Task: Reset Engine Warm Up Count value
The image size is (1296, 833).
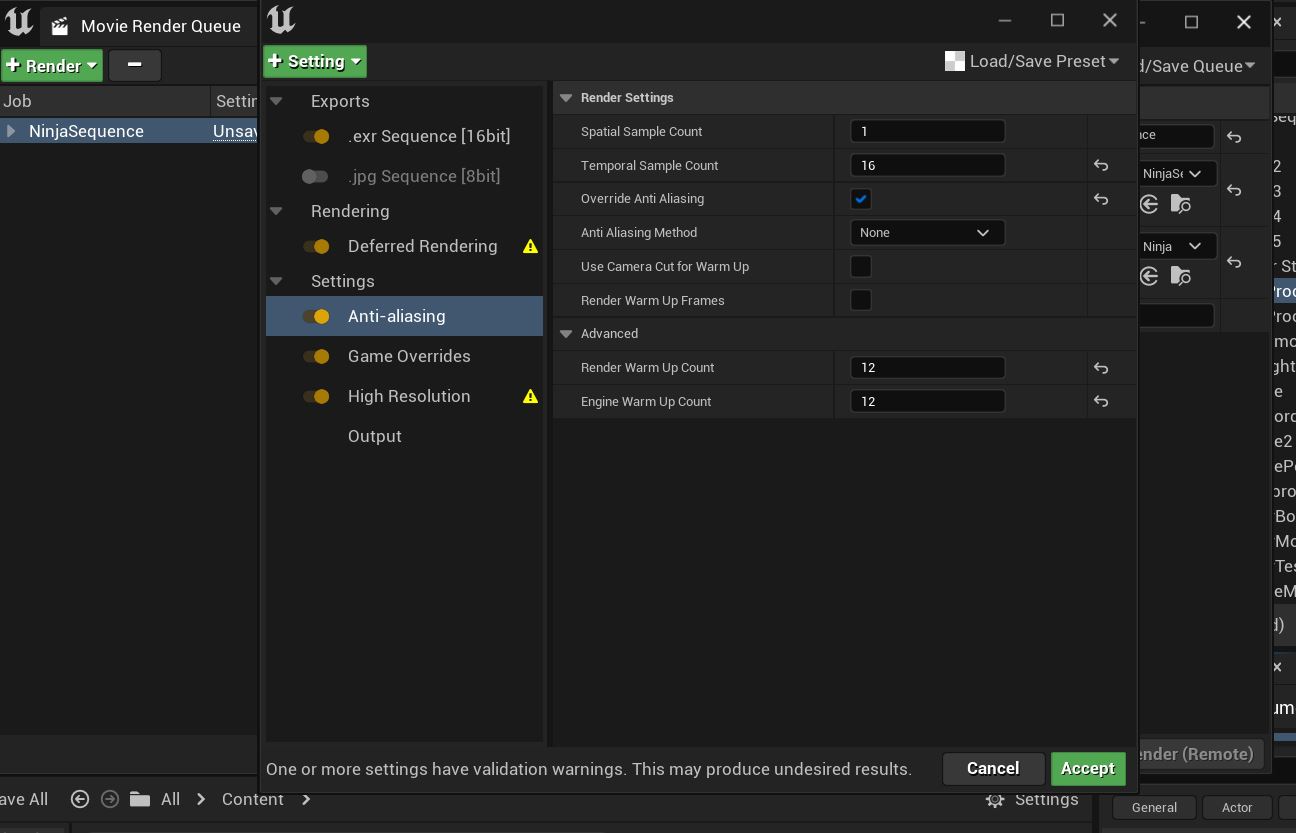Action: [1101, 402]
